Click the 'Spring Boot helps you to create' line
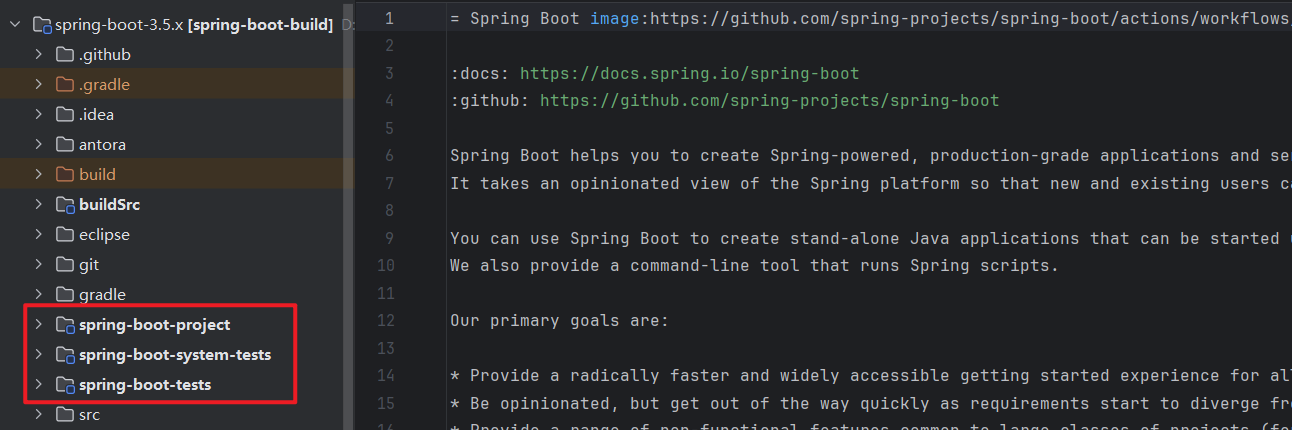This screenshot has height=430, width=1292. tap(870, 156)
